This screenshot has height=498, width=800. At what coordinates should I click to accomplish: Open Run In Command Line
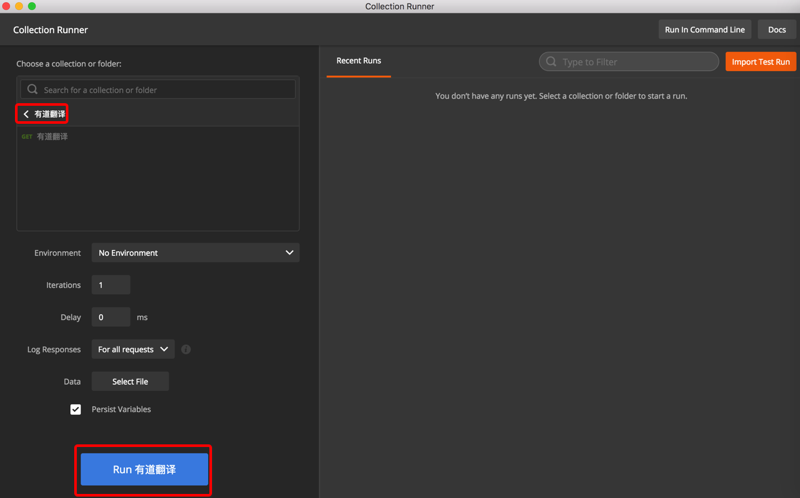tap(705, 30)
